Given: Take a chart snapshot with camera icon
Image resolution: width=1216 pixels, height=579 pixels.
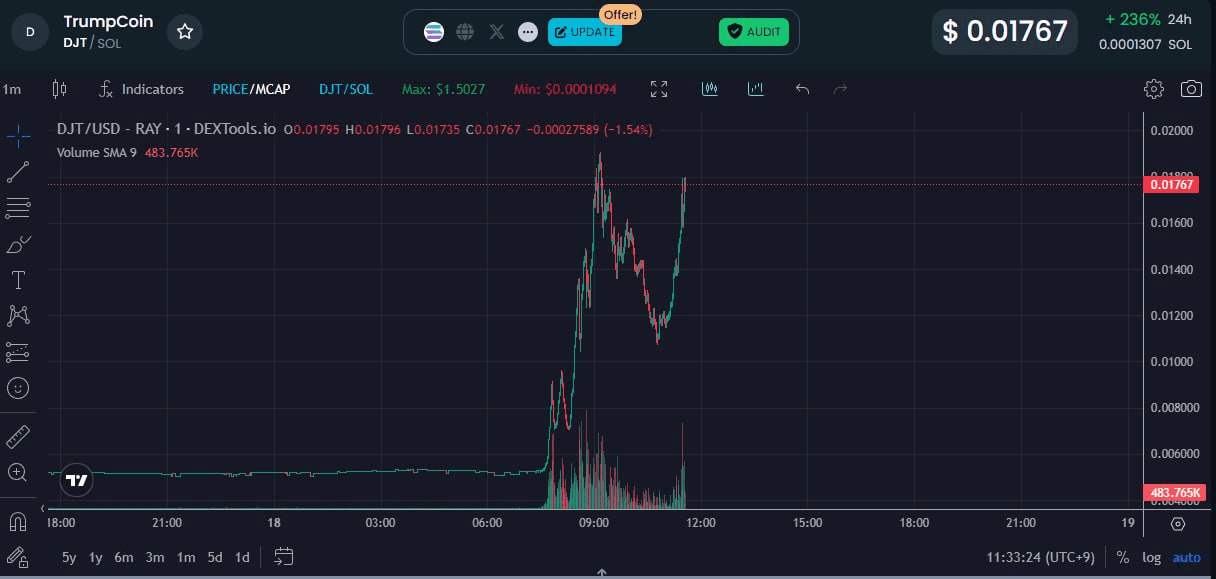Looking at the screenshot, I should tap(1191, 89).
